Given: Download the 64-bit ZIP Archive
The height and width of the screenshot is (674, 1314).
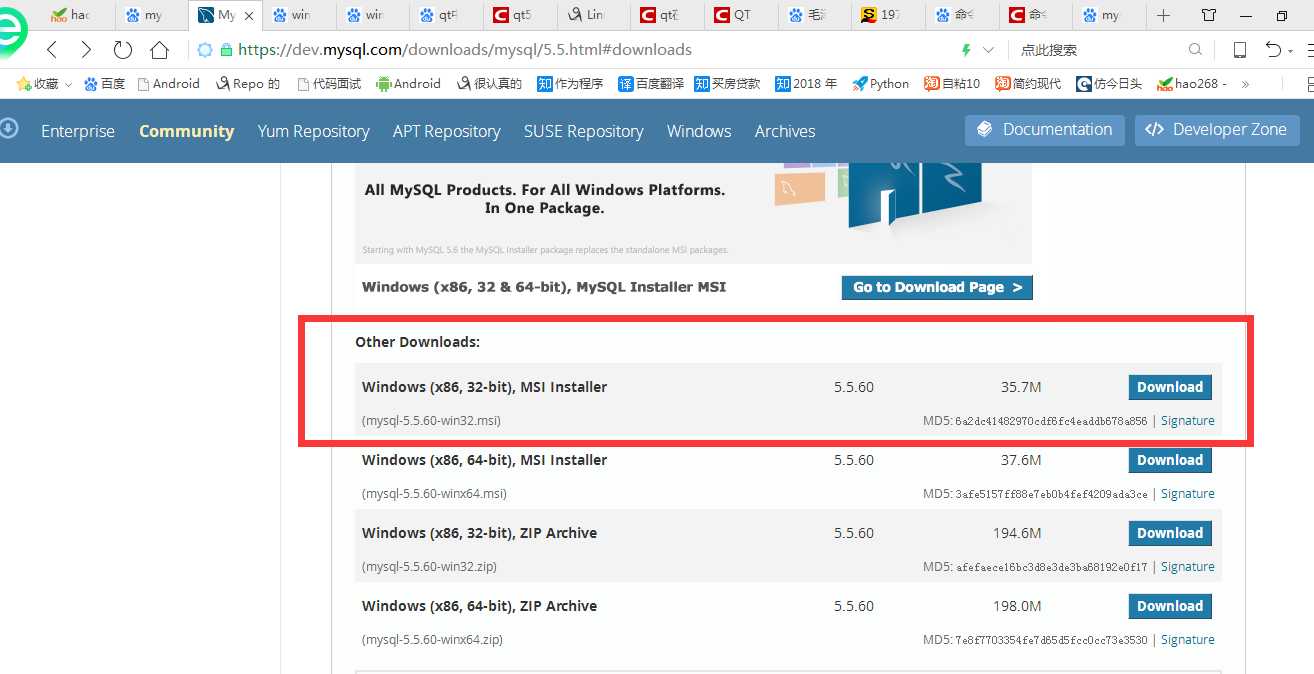Looking at the screenshot, I should (1170, 606).
